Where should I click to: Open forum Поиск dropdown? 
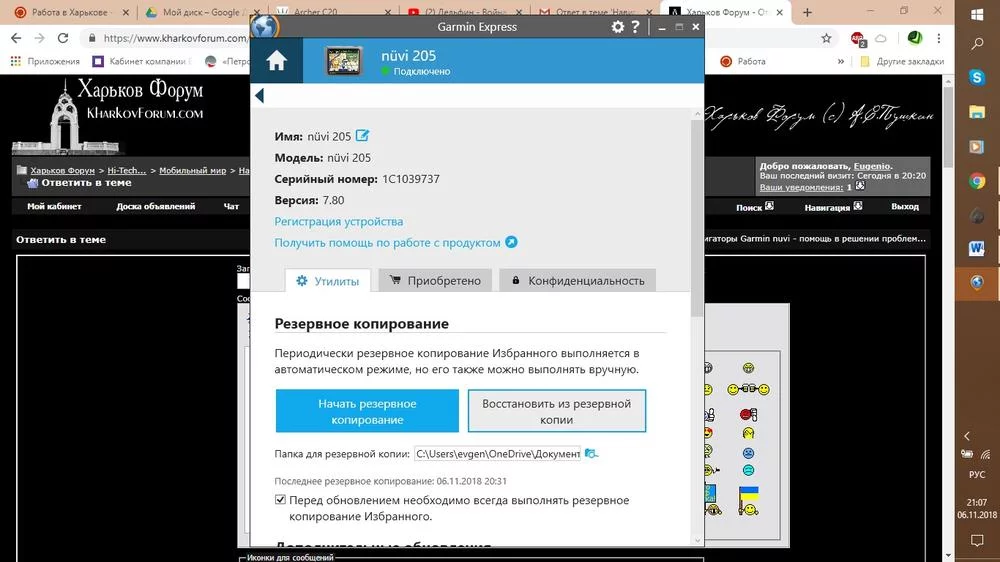pyautogui.click(x=754, y=207)
